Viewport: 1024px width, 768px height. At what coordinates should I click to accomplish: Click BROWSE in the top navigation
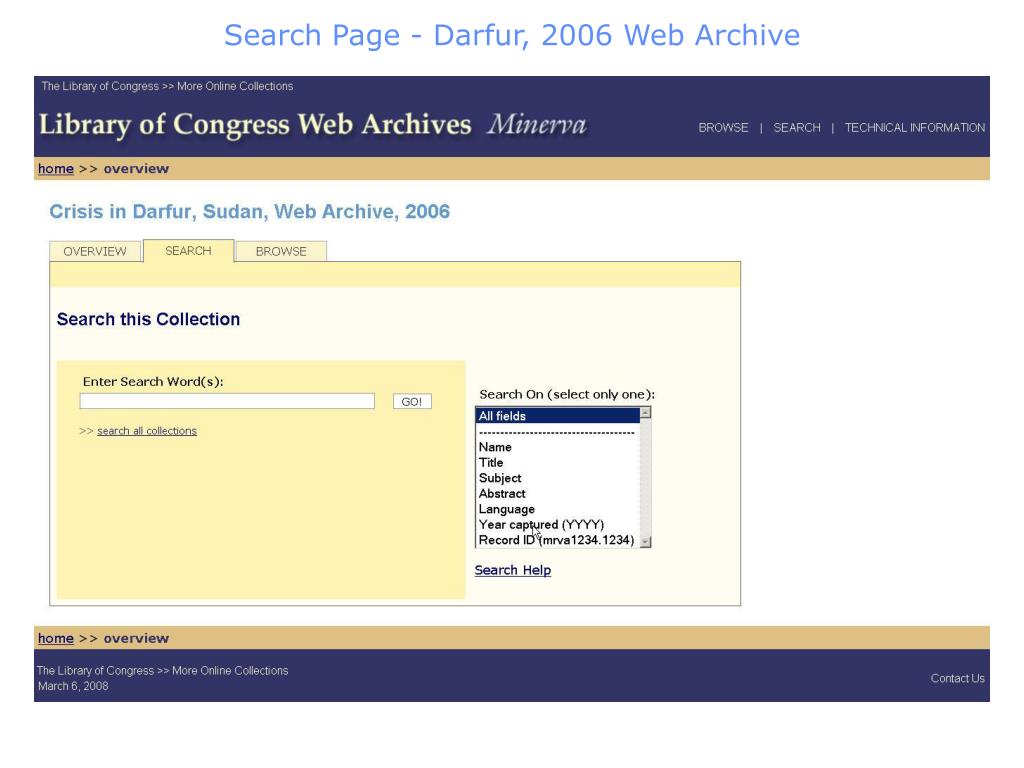[x=723, y=127]
